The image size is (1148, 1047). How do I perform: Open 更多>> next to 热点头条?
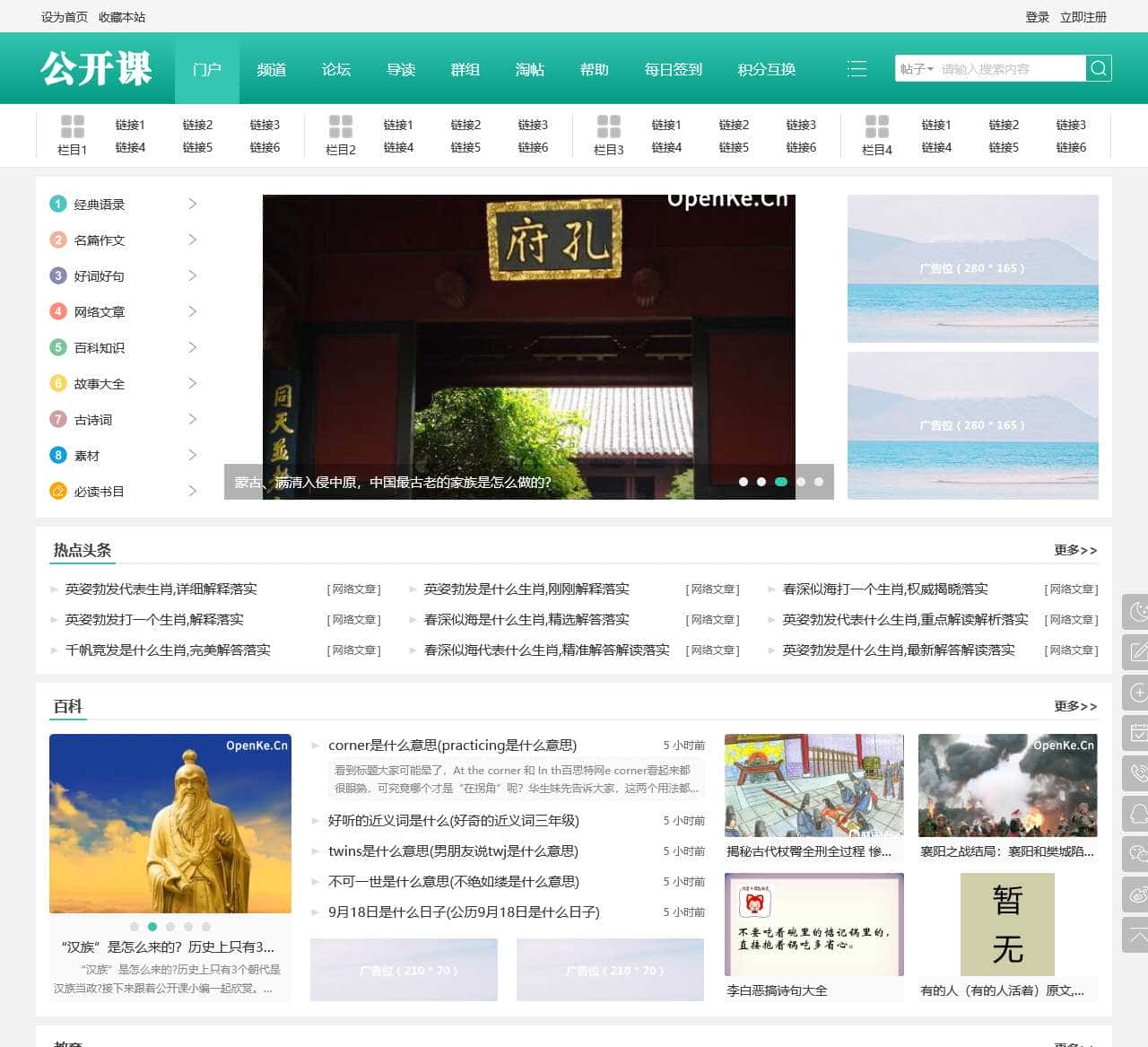click(x=1074, y=551)
